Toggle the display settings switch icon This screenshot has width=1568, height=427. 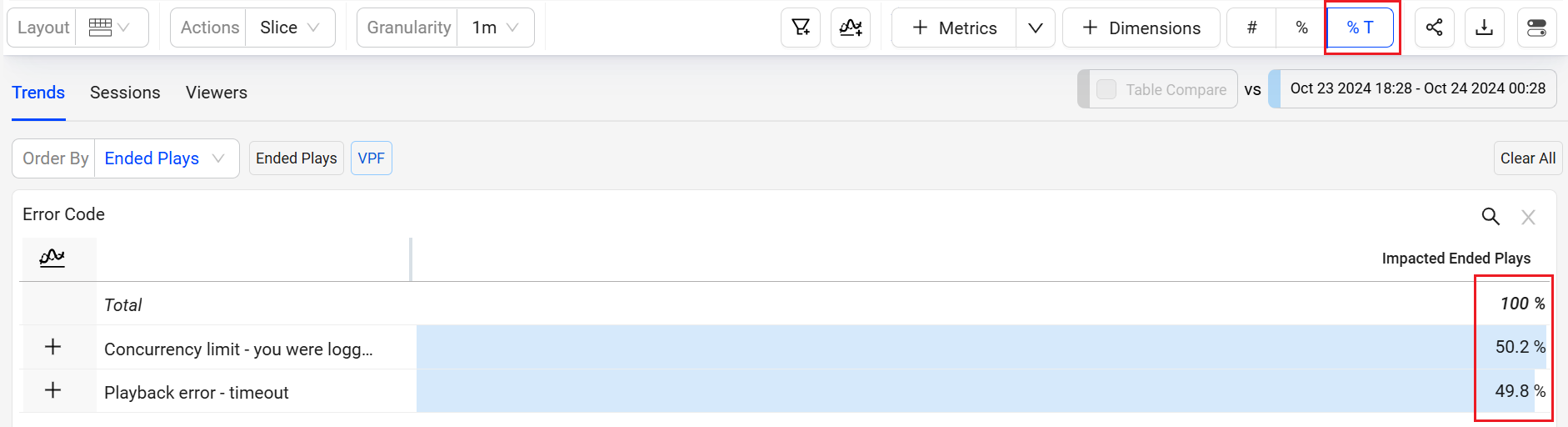(x=1536, y=28)
